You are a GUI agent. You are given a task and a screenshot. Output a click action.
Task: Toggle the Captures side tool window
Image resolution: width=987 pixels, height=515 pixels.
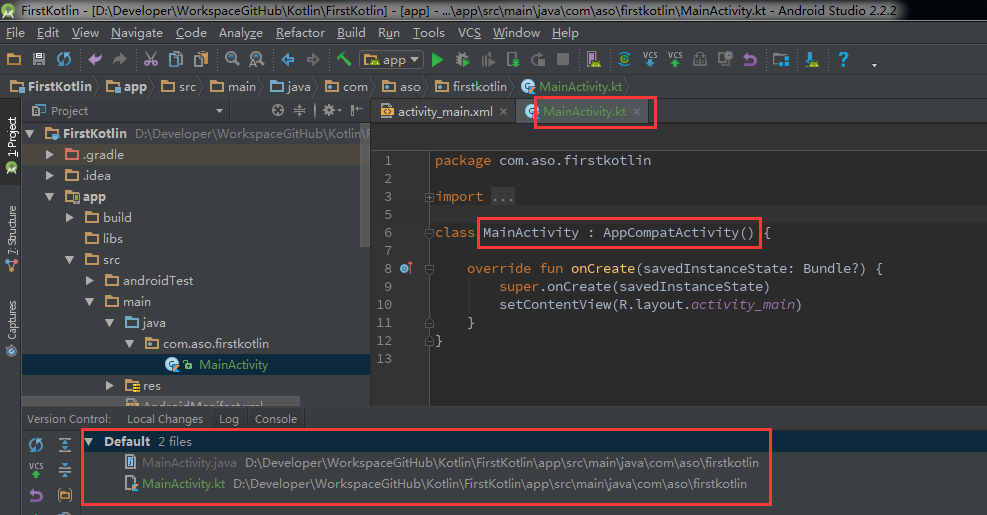click(x=11, y=328)
